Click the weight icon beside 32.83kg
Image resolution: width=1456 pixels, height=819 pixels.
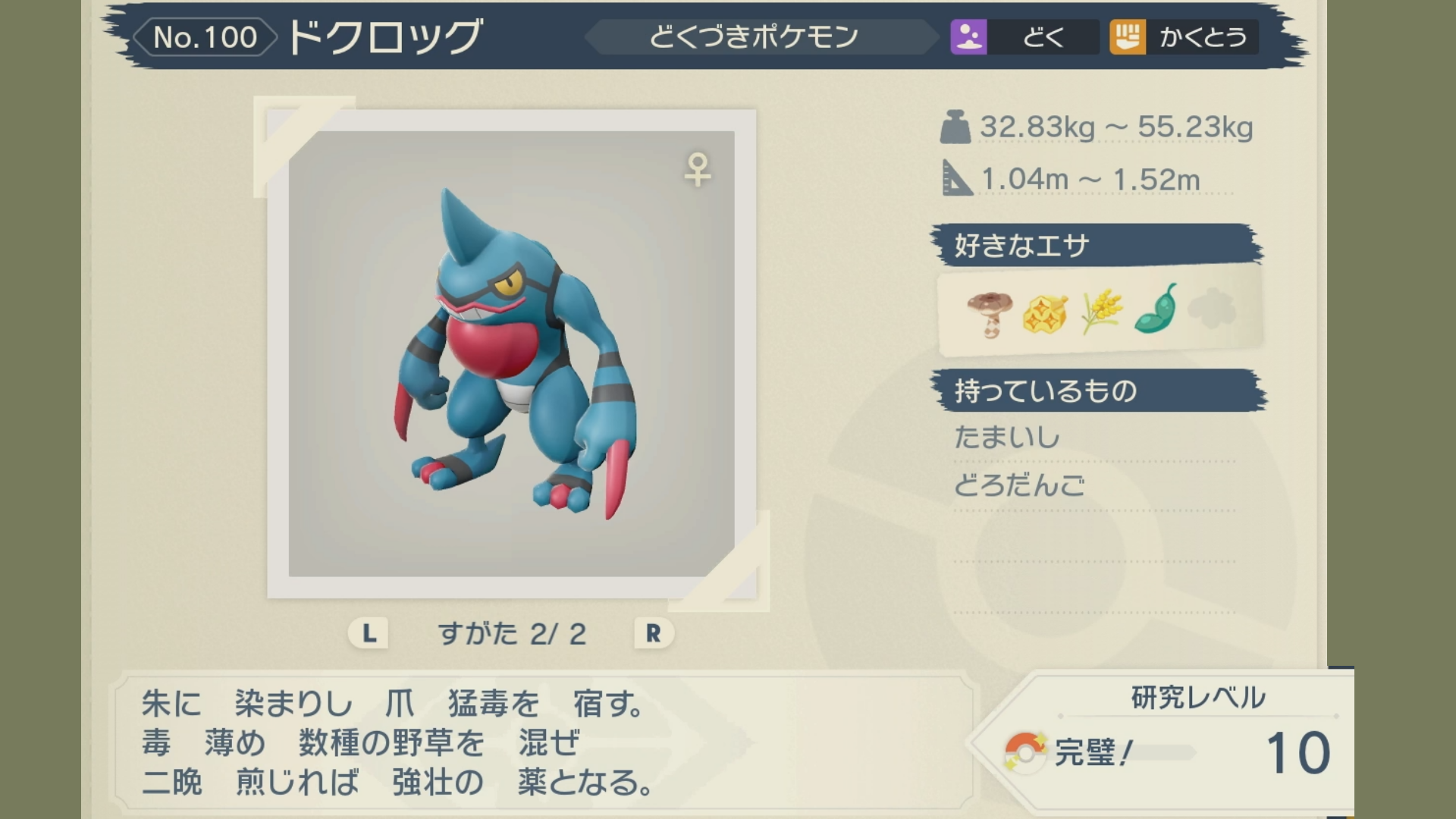[x=955, y=127]
